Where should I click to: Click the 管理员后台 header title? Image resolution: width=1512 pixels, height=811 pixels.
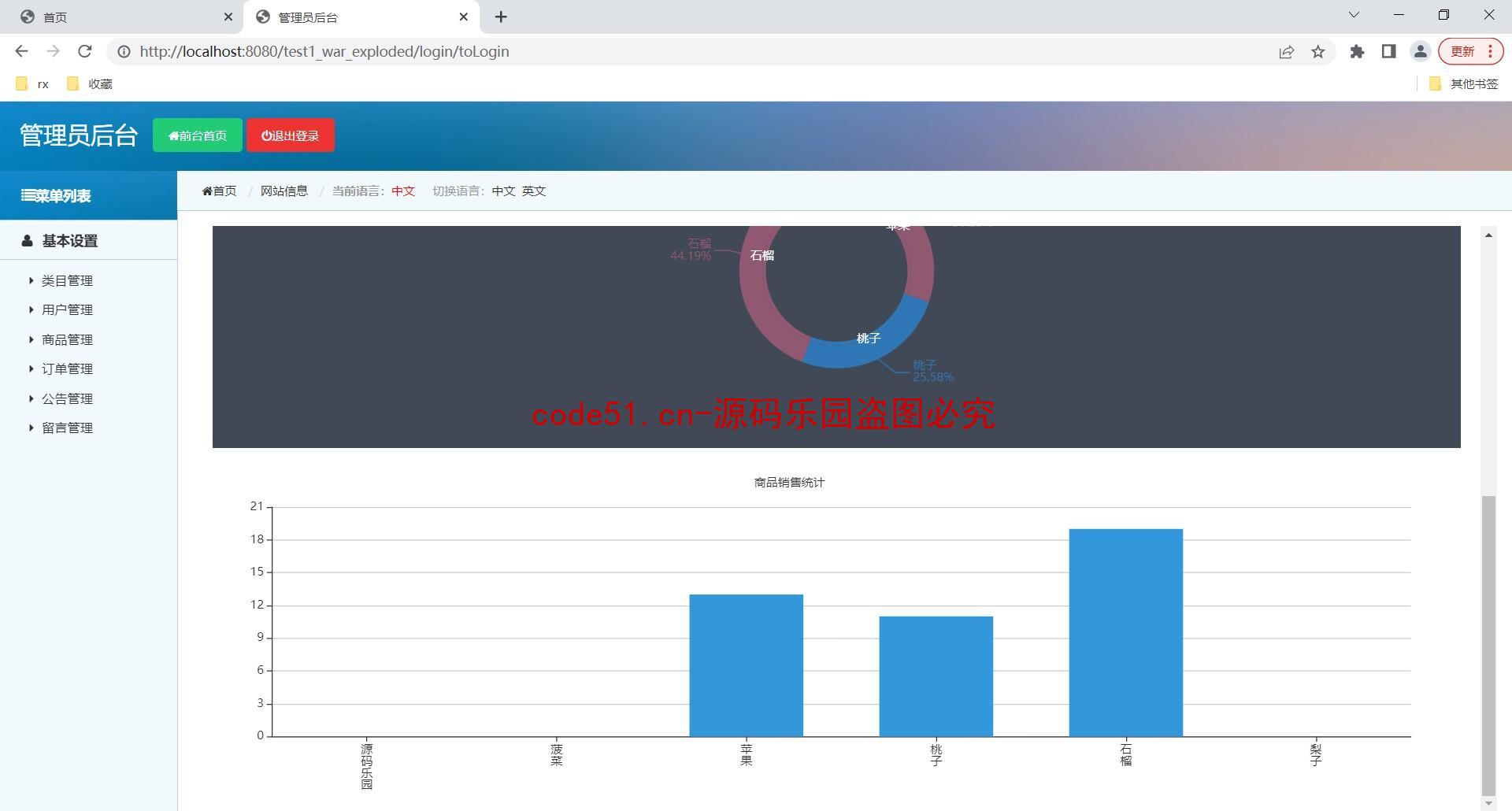click(x=79, y=135)
